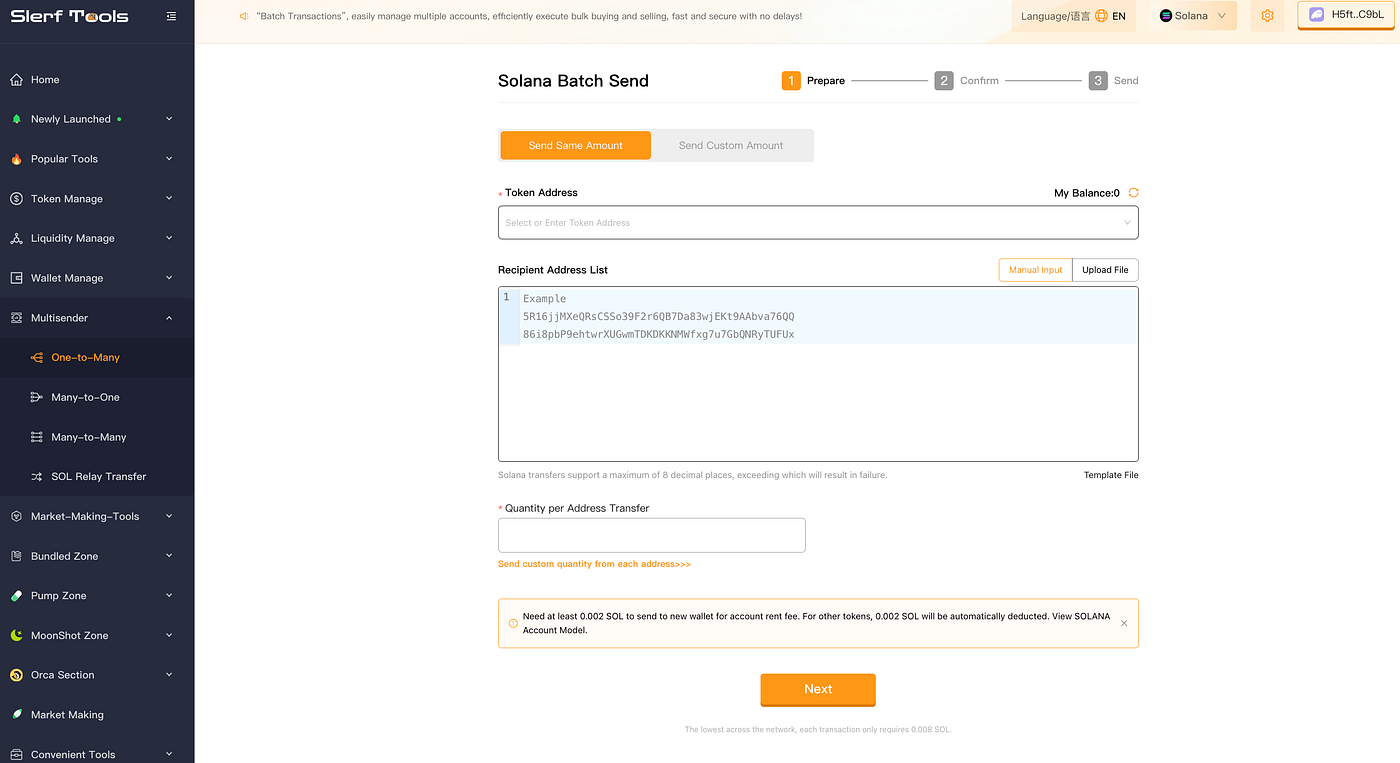Click step 1 Prepare indicator

coord(813,81)
